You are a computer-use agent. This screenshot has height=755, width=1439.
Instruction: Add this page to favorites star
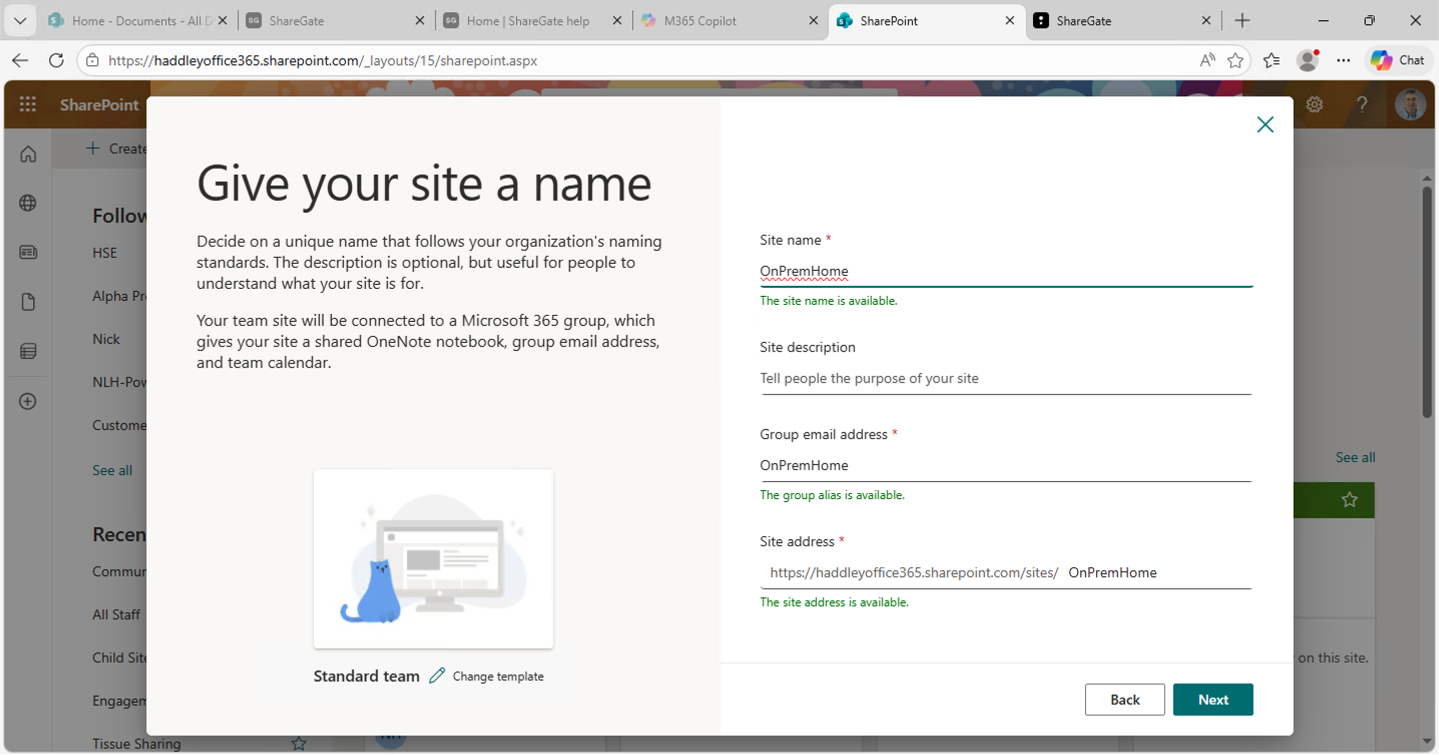(1236, 60)
